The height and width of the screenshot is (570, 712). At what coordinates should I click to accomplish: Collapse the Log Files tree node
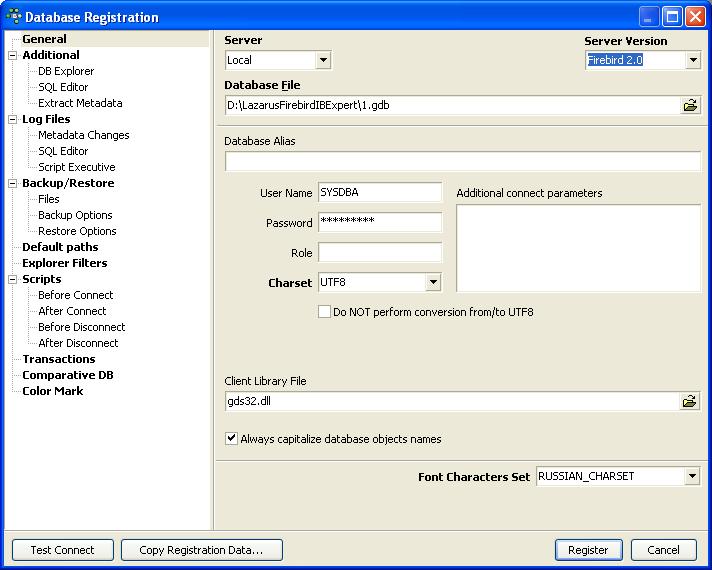(13, 119)
